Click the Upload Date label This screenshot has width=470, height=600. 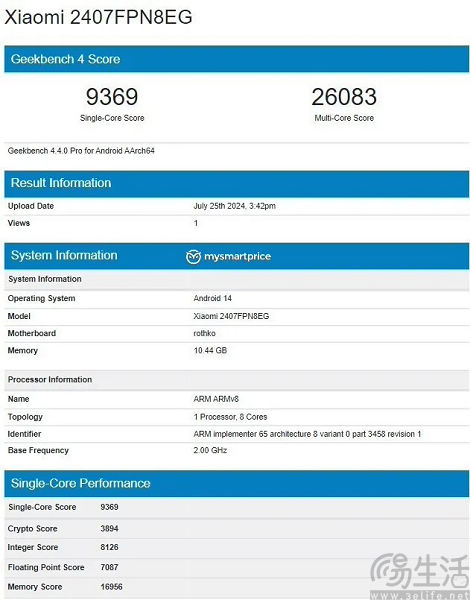[x=31, y=206]
